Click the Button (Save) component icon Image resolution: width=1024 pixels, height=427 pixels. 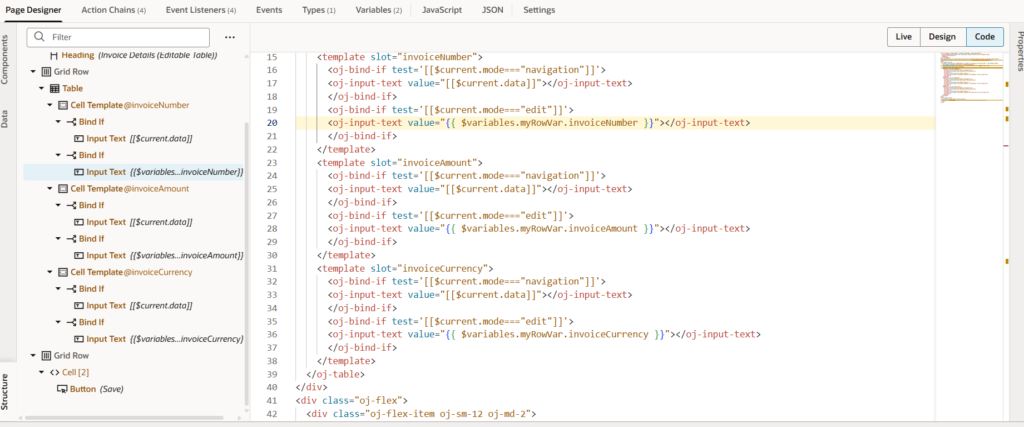click(x=62, y=389)
